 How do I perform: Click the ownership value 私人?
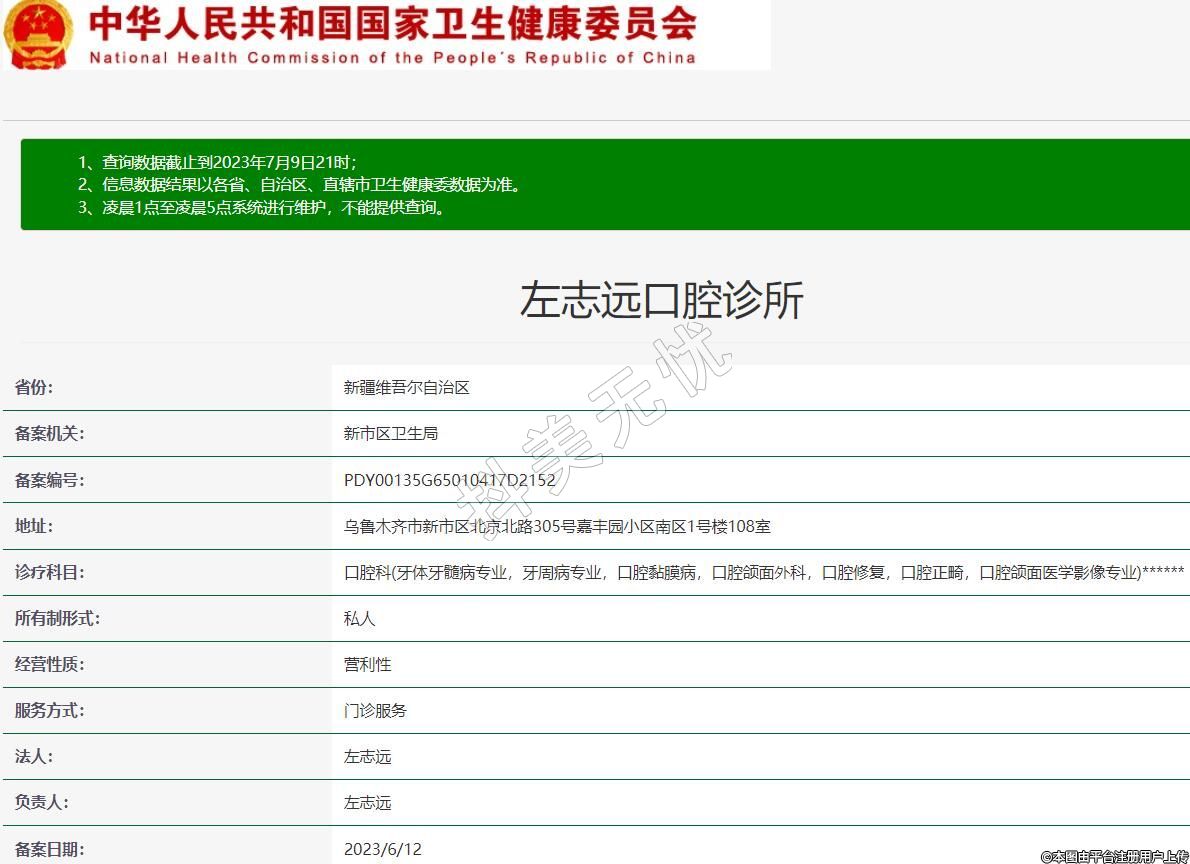(x=360, y=618)
